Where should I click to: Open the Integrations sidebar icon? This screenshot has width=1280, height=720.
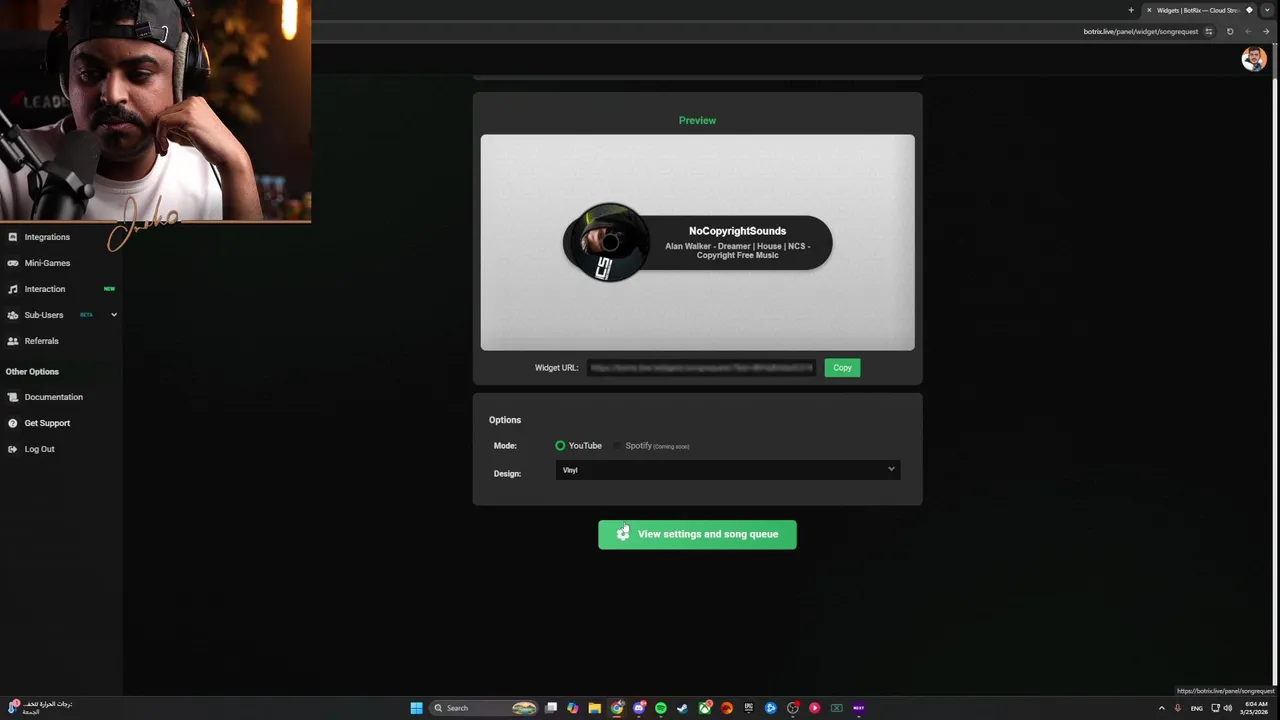[13, 237]
